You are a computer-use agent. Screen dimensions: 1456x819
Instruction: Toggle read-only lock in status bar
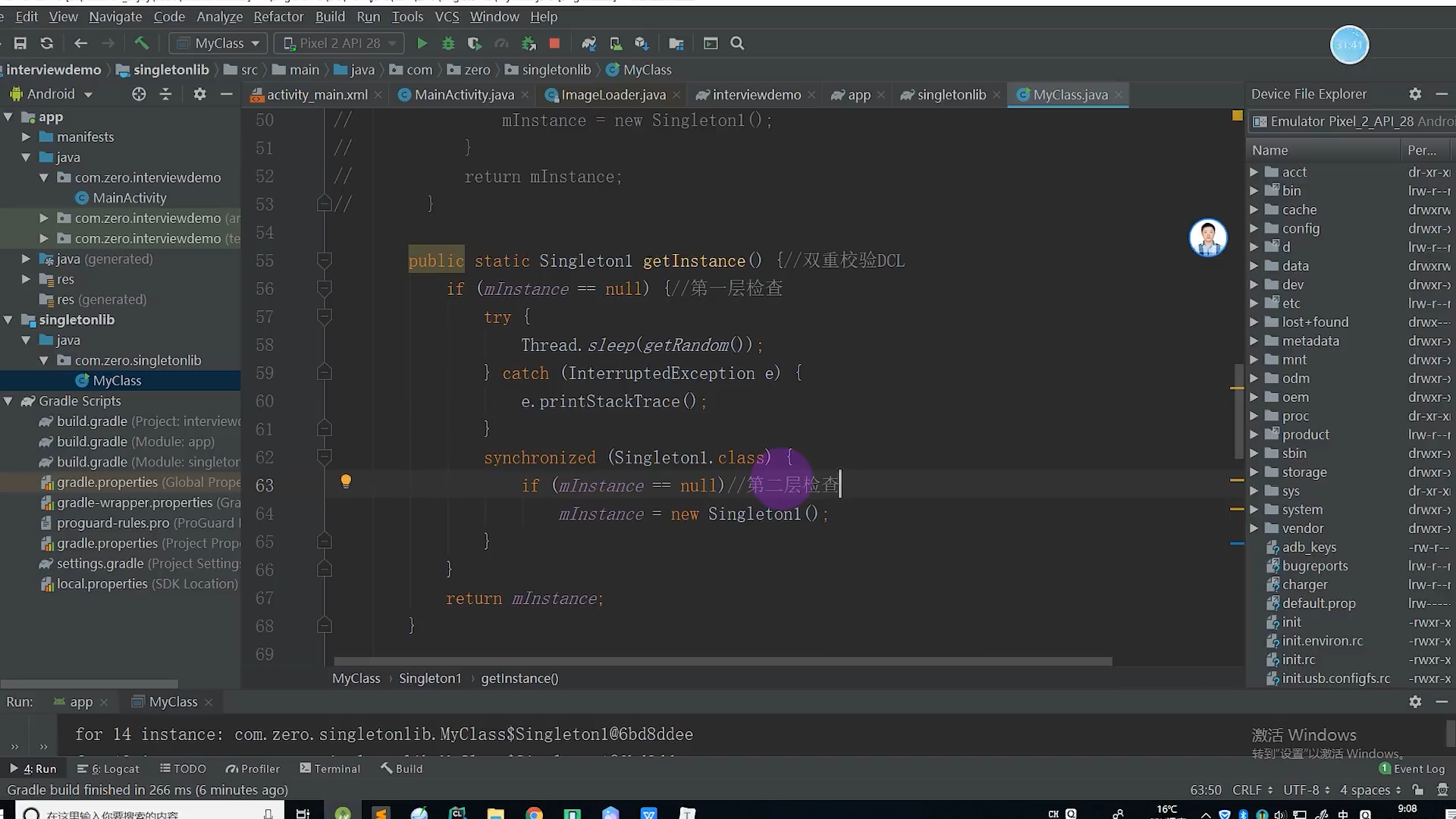1417,789
